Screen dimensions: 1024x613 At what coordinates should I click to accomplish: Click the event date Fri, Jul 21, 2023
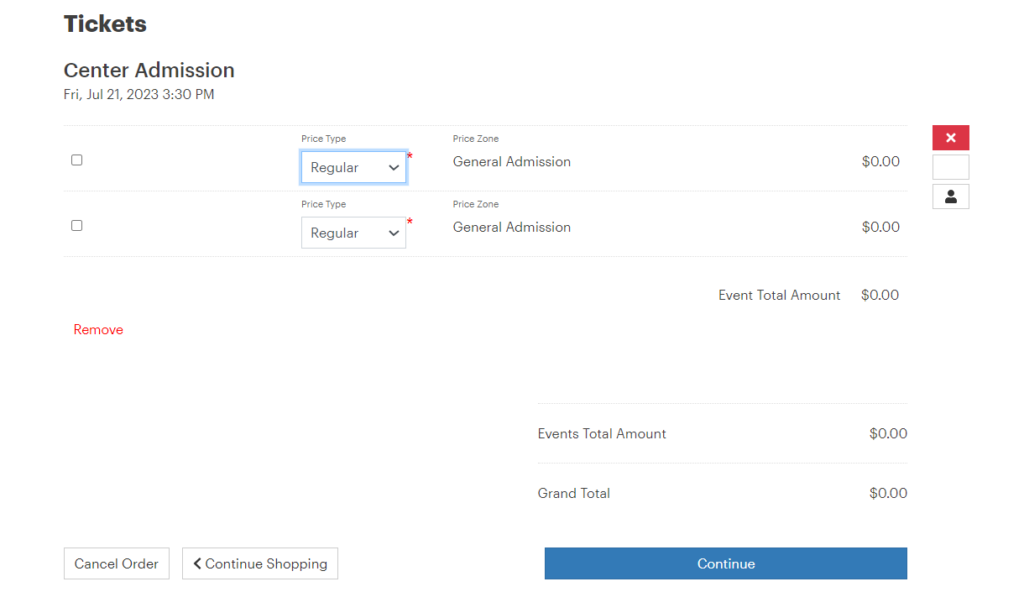[139, 95]
